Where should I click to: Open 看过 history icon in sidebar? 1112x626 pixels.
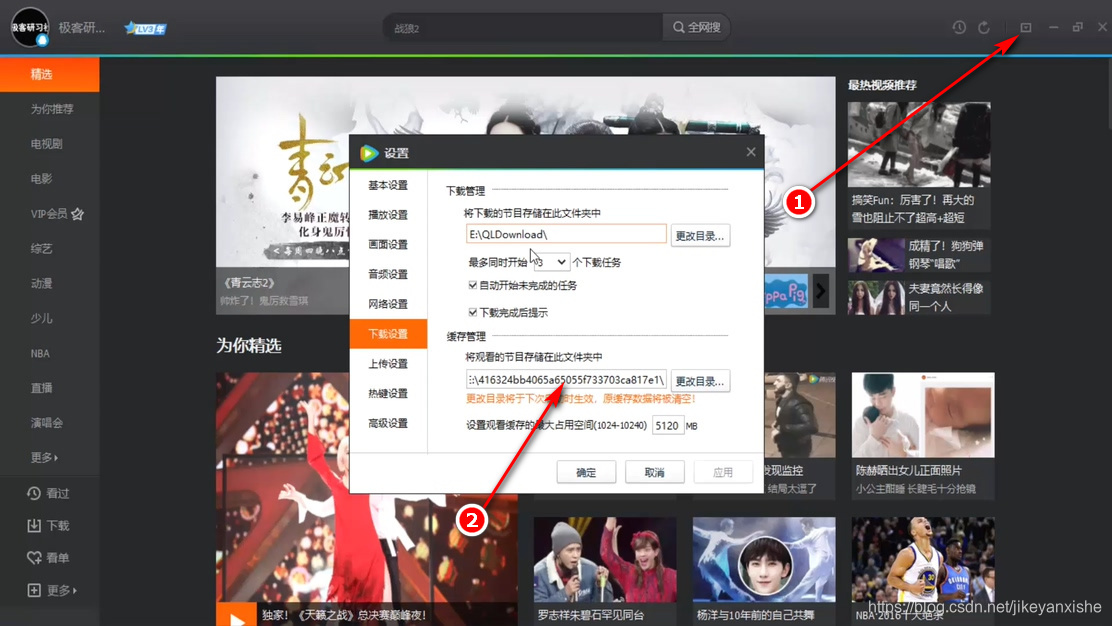33,493
